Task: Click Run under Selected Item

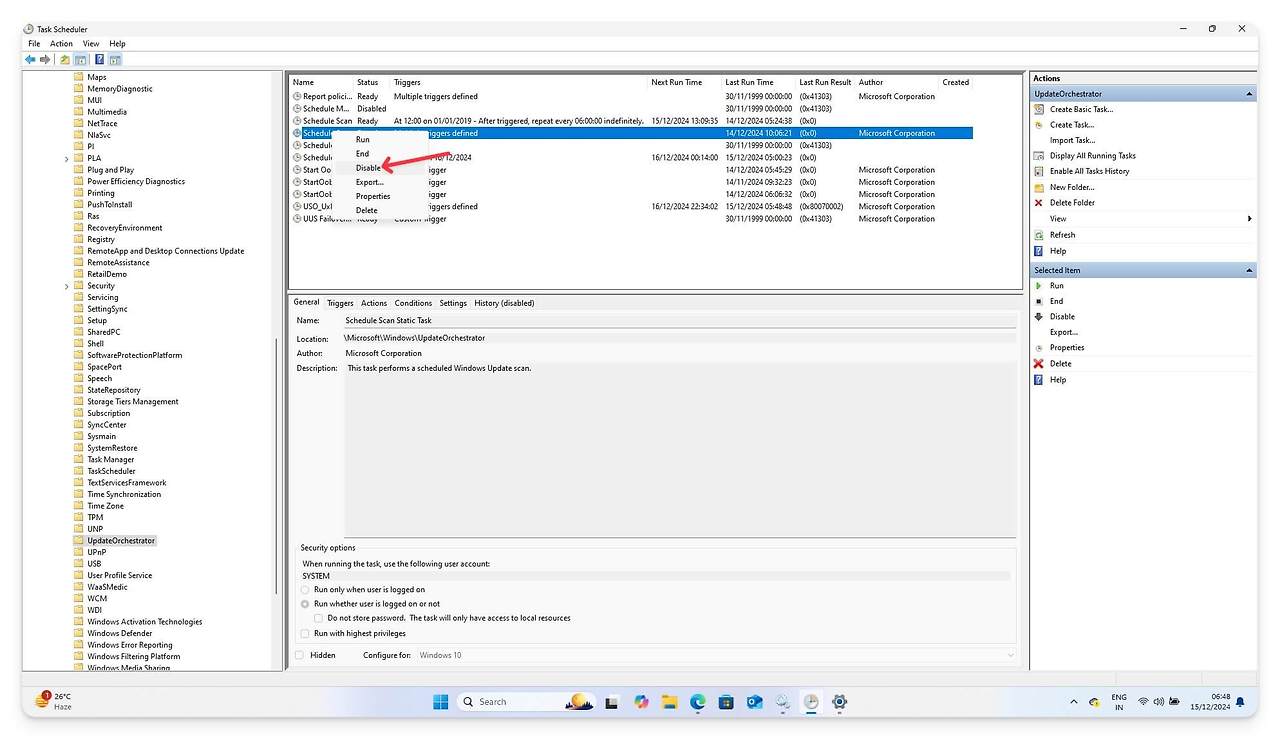Action: (x=1056, y=286)
